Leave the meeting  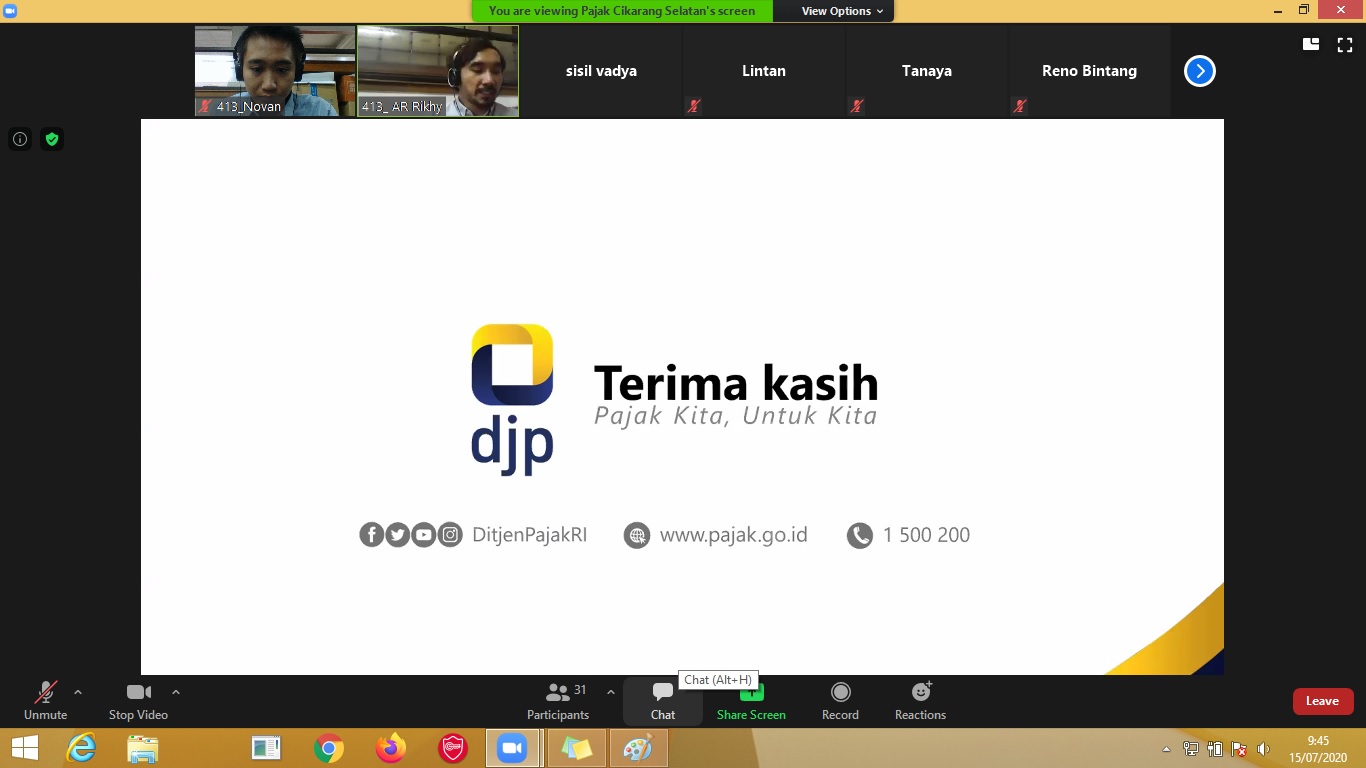1322,701
